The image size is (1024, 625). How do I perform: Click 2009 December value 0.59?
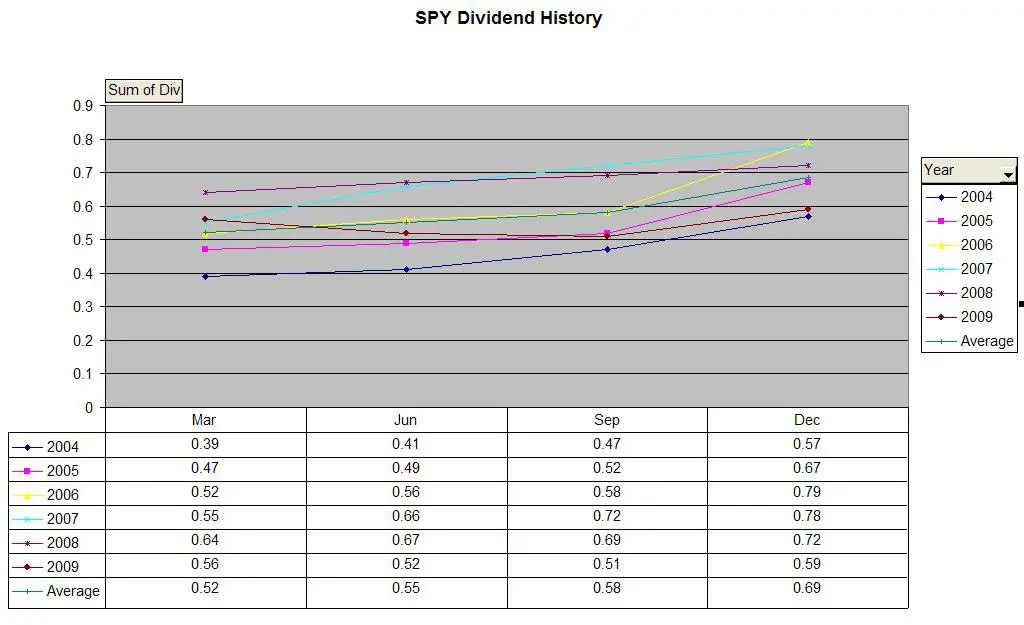point(807,564)
